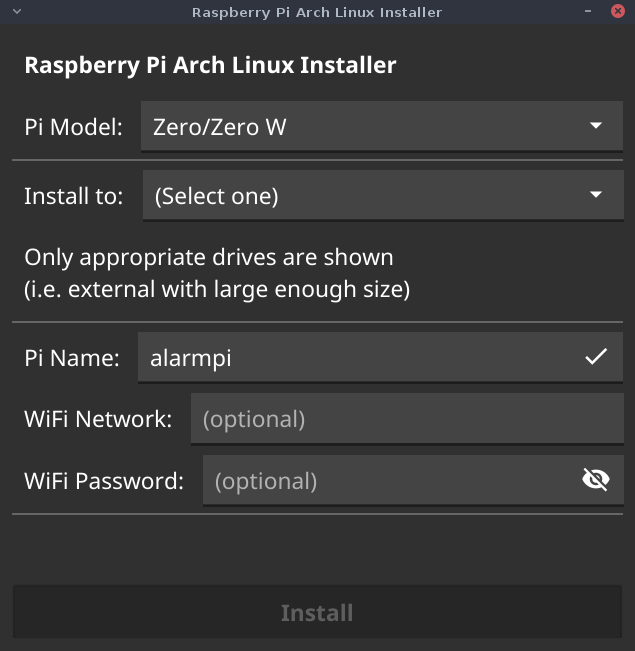Click the "Only appropriate drives are shown" note
This screenshot has width=635, height=651.
208,258
